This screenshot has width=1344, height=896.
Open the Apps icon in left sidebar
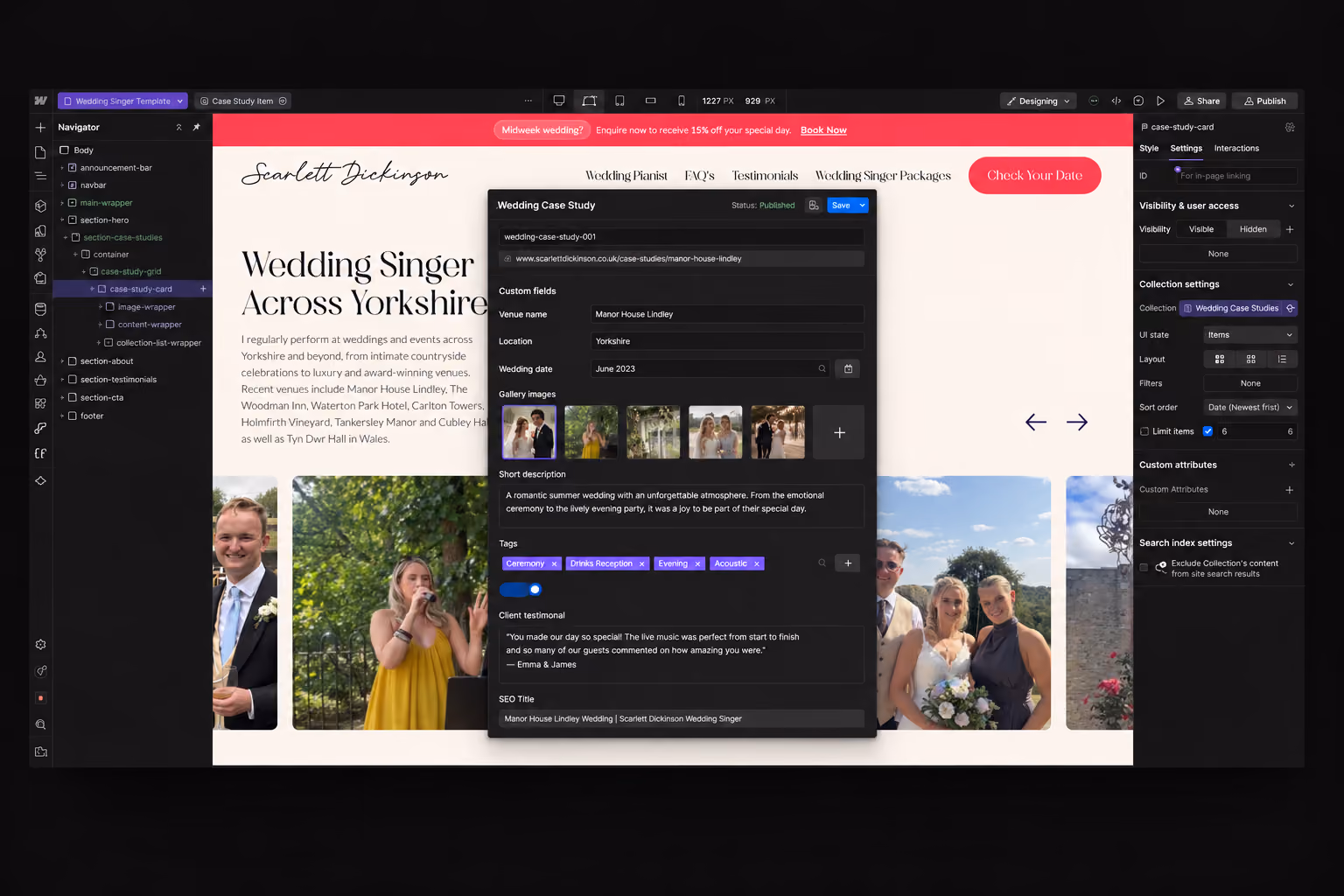pyautogui.click(x=40, y=403)
